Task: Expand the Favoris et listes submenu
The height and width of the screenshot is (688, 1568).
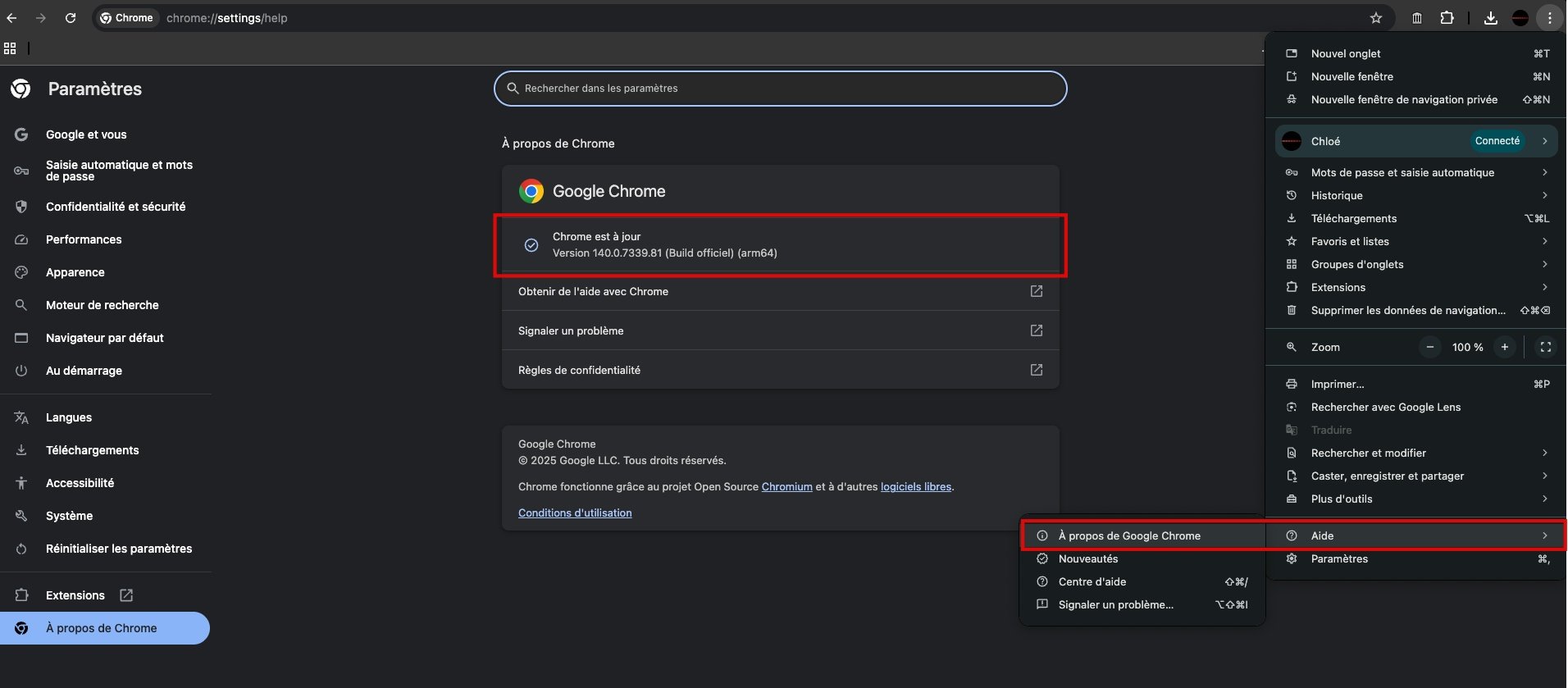Action: click(1416, 241)
